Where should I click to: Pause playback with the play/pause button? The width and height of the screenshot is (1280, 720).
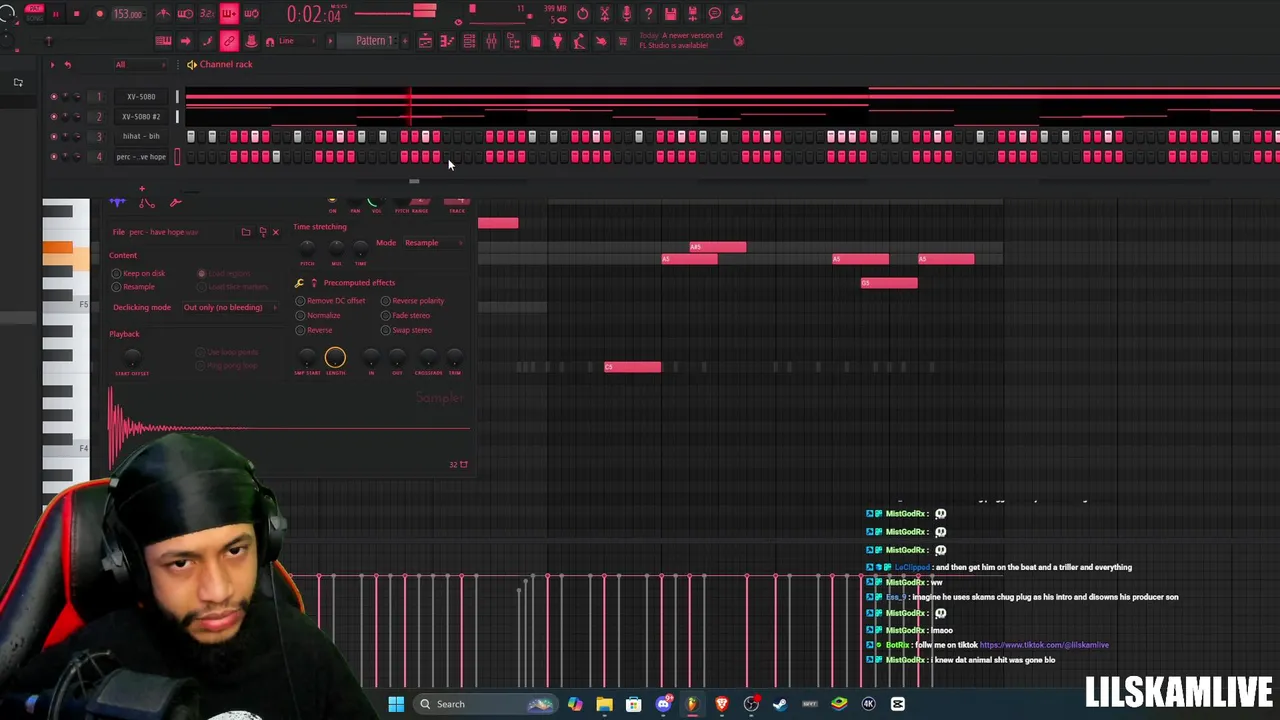[x=56, y=14]
